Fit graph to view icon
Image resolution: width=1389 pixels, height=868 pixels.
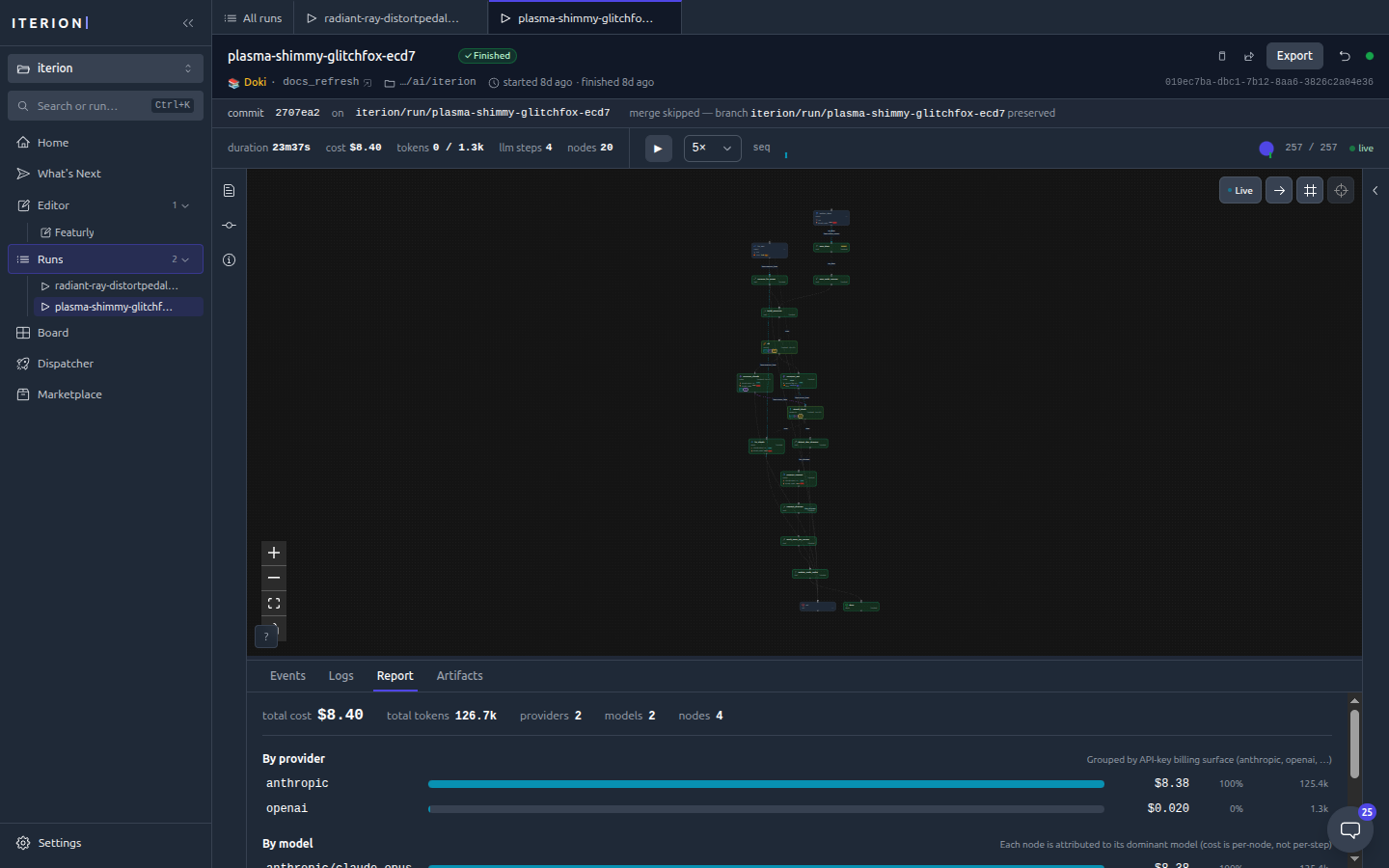click(x=274, y=603)
